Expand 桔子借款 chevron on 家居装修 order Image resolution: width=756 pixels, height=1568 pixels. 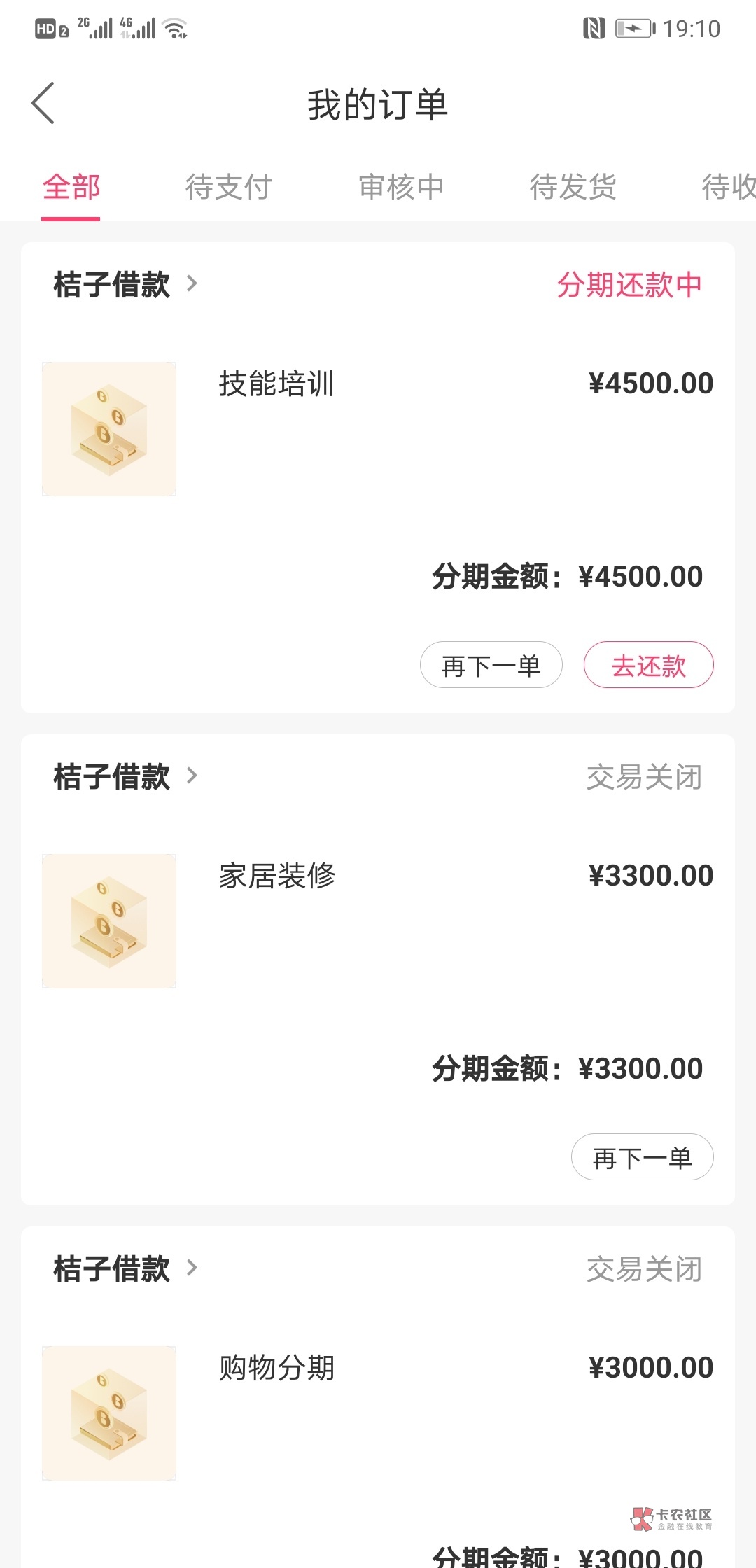coord(192,776)
